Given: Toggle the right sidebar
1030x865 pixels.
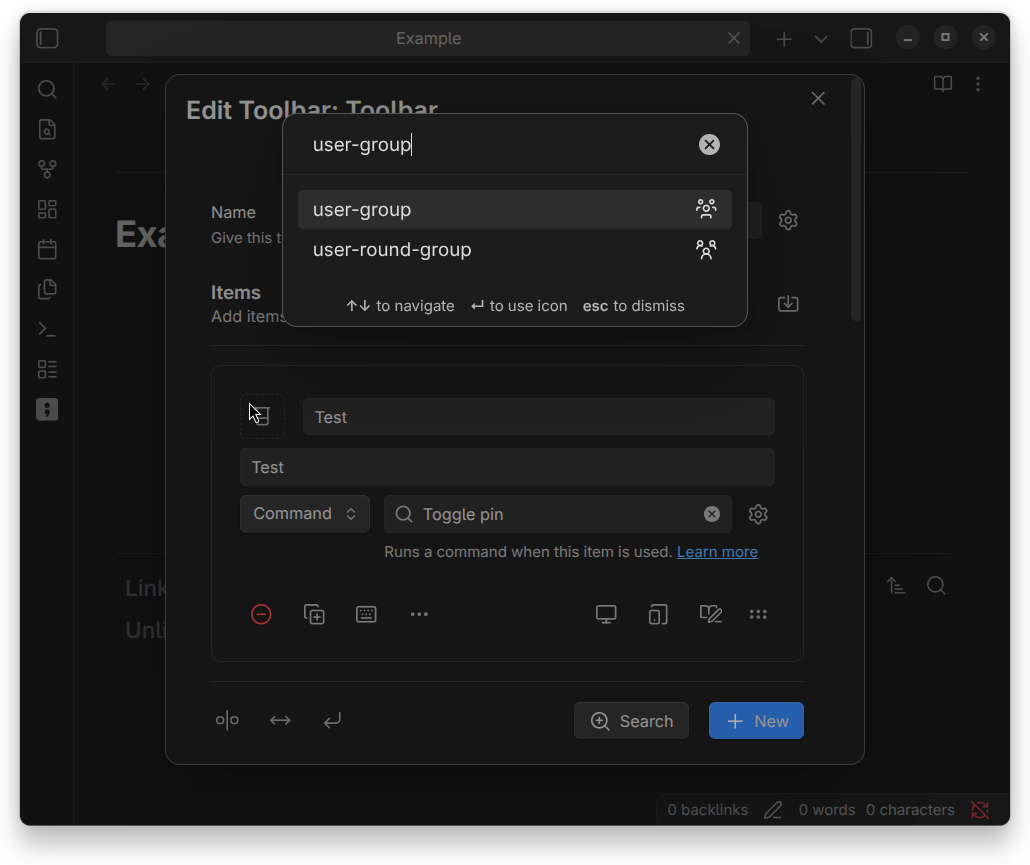Looking at the screenshot, I should coord(861,38).
